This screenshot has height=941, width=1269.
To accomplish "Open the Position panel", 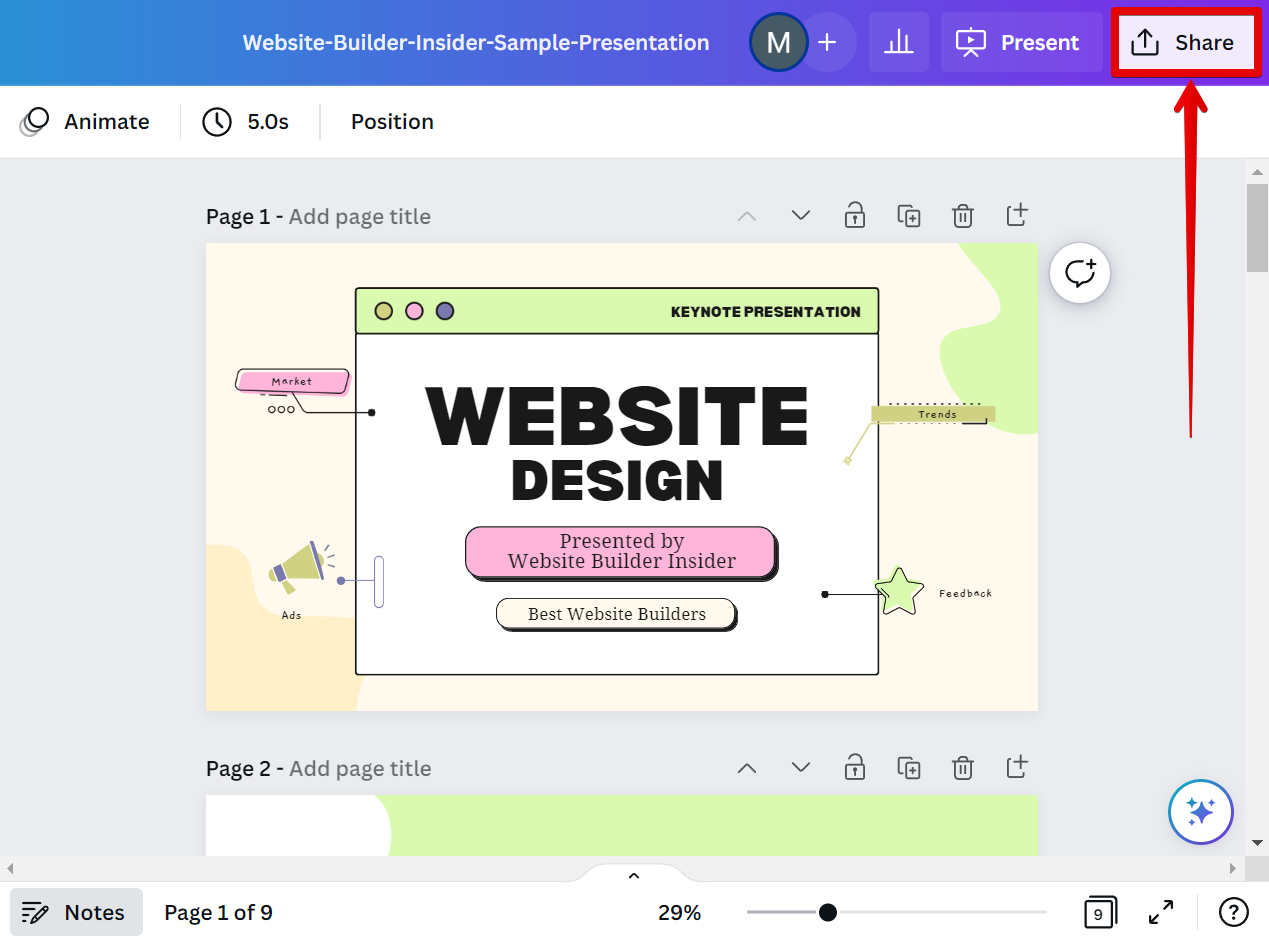I will [392, 122].
